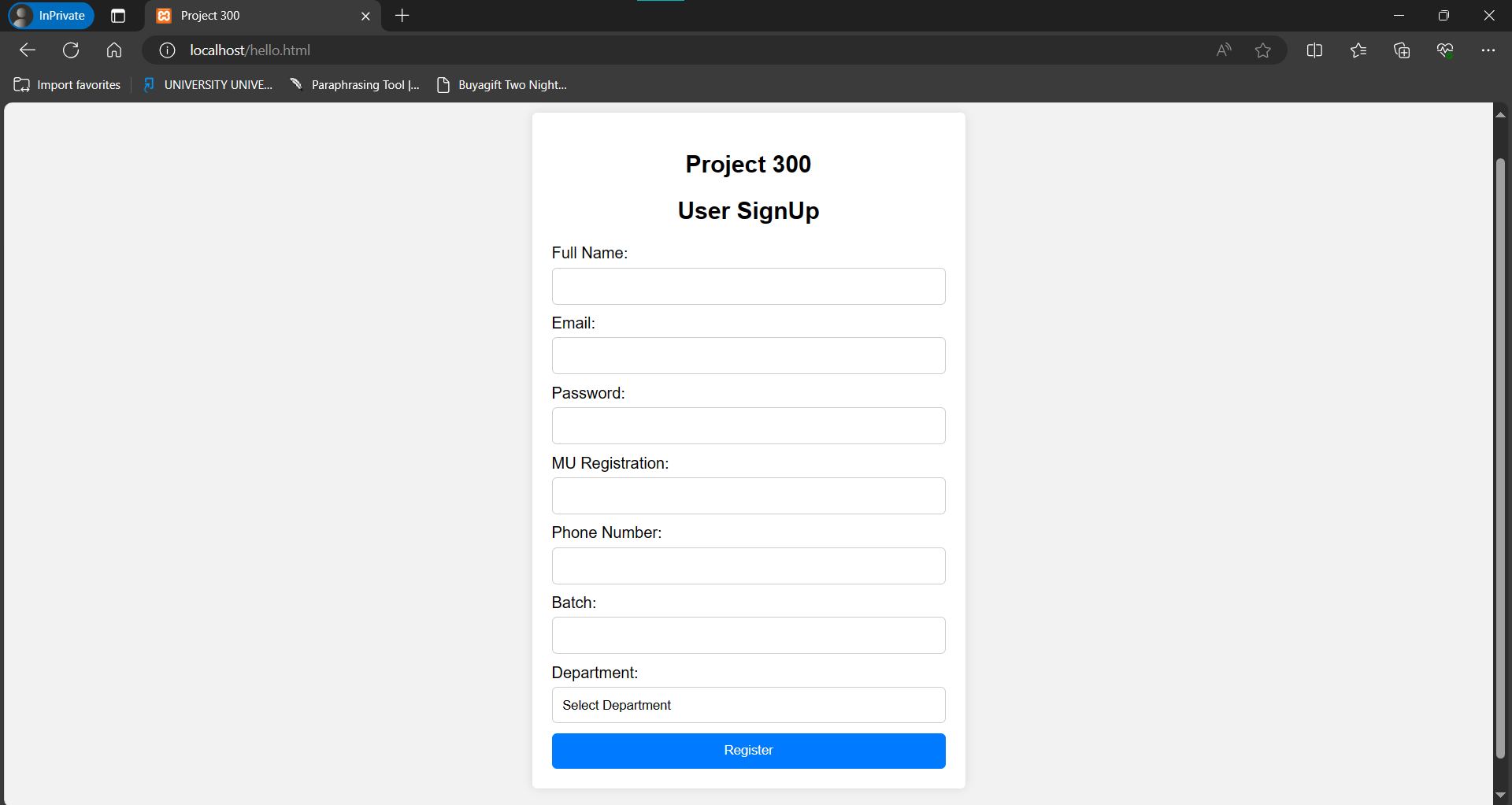Select the Project 300 tab
1512x805 pixels.
coord(263,16)
